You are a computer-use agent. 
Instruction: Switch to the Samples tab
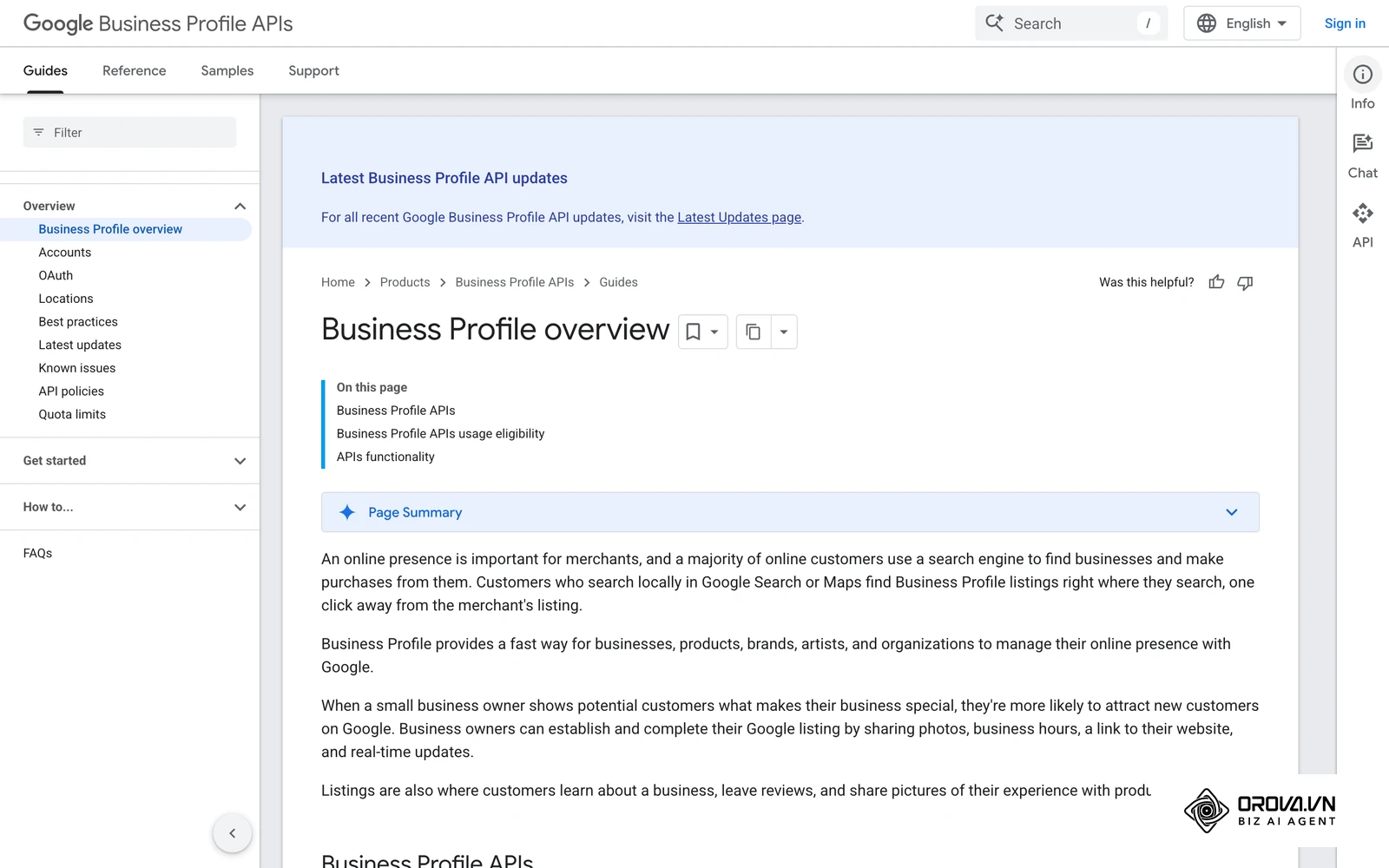[x=227, y=70]
